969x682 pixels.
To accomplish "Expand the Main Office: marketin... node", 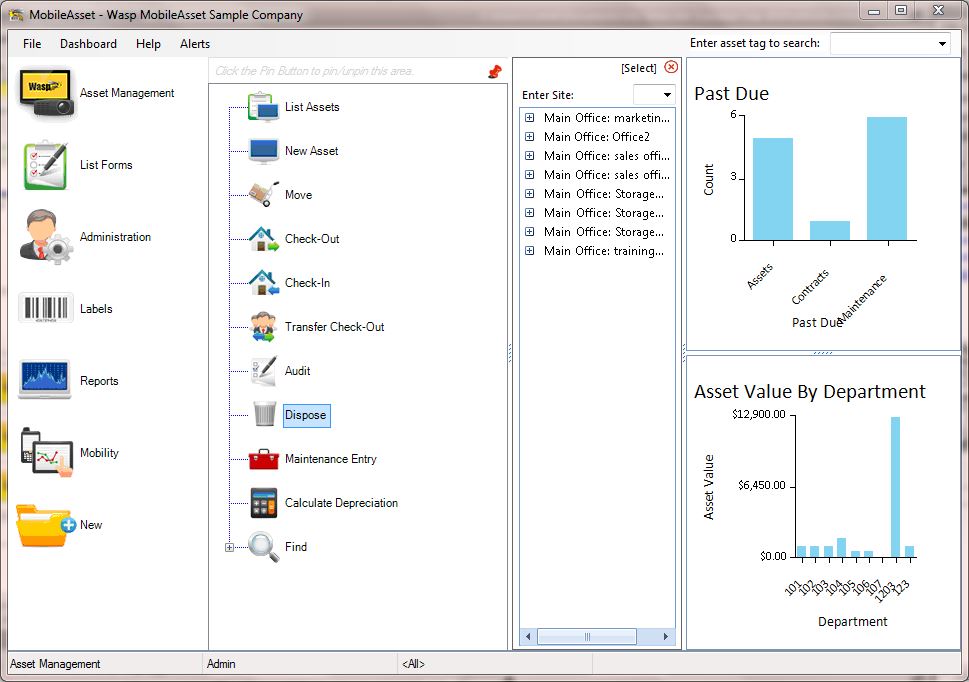I will pyautogui.click(x=530, y=117).
